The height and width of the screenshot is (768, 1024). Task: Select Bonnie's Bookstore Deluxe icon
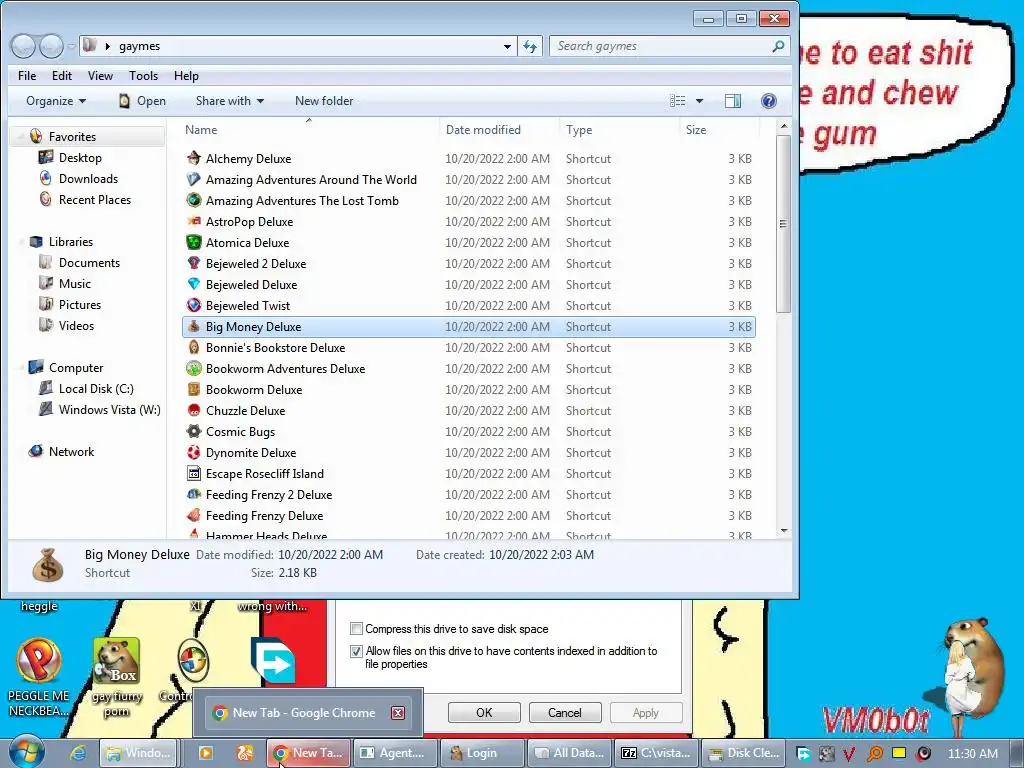[x=194, y=347]
